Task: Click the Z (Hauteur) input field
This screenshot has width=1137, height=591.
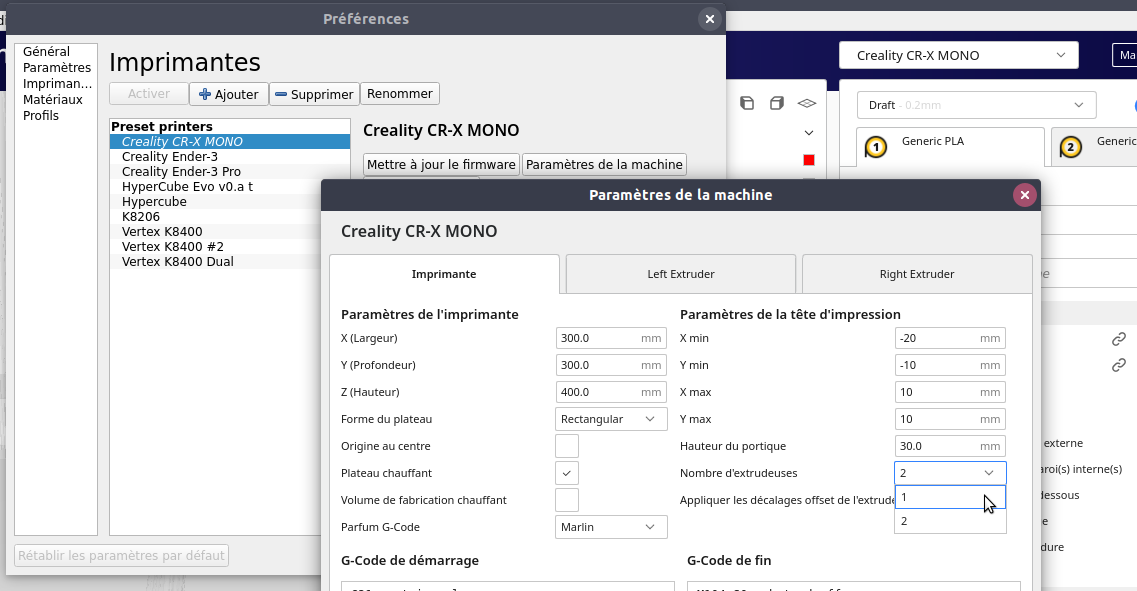Action: 611,392
